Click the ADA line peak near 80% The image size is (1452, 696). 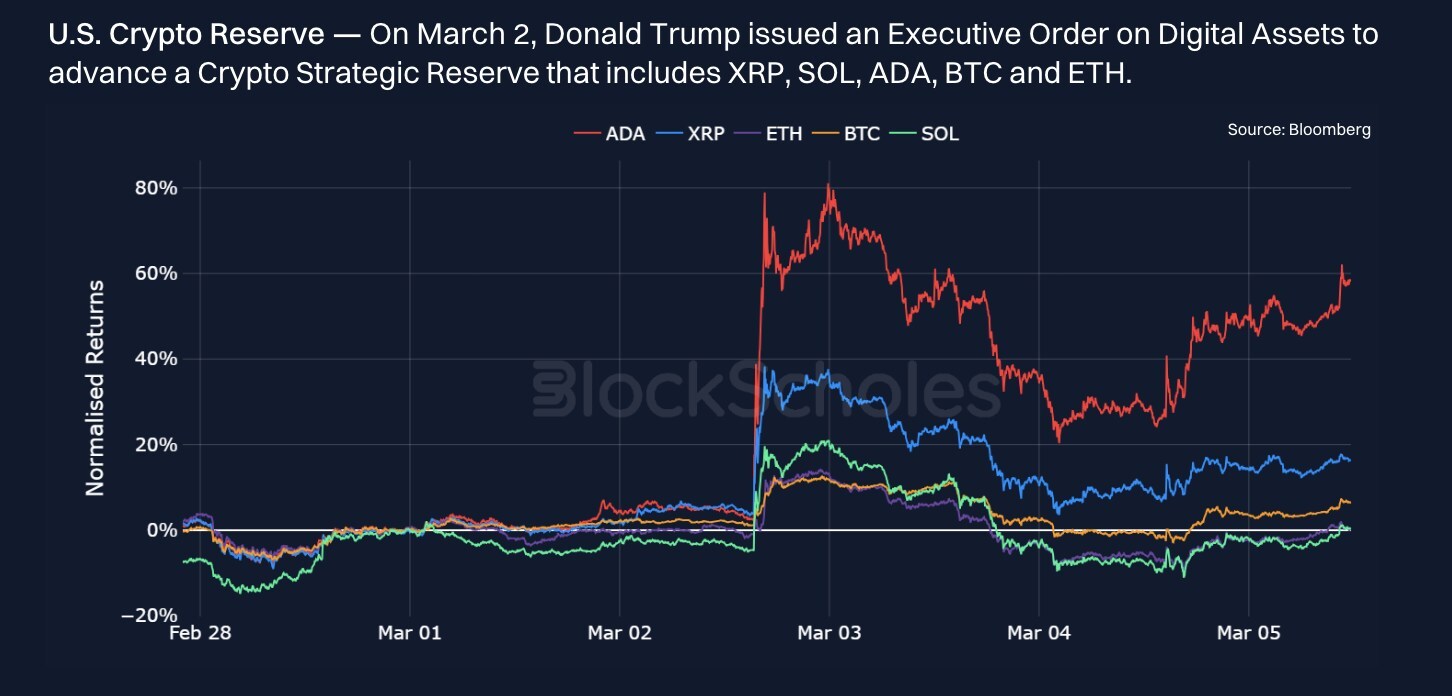point(829,186)
